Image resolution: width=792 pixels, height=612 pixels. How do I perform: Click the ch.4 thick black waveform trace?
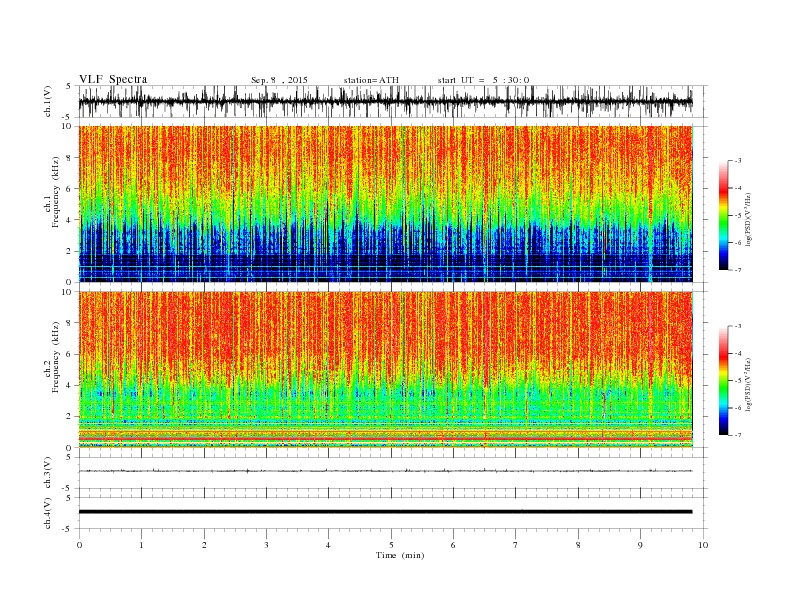pyautogui.click(x=386, y=512)
